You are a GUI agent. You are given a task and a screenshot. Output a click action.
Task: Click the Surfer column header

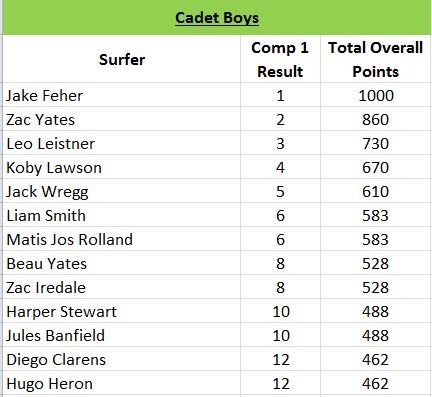[122, 59]
